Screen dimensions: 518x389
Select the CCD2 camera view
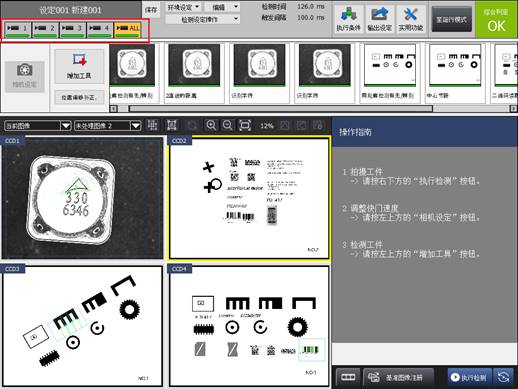249,198
